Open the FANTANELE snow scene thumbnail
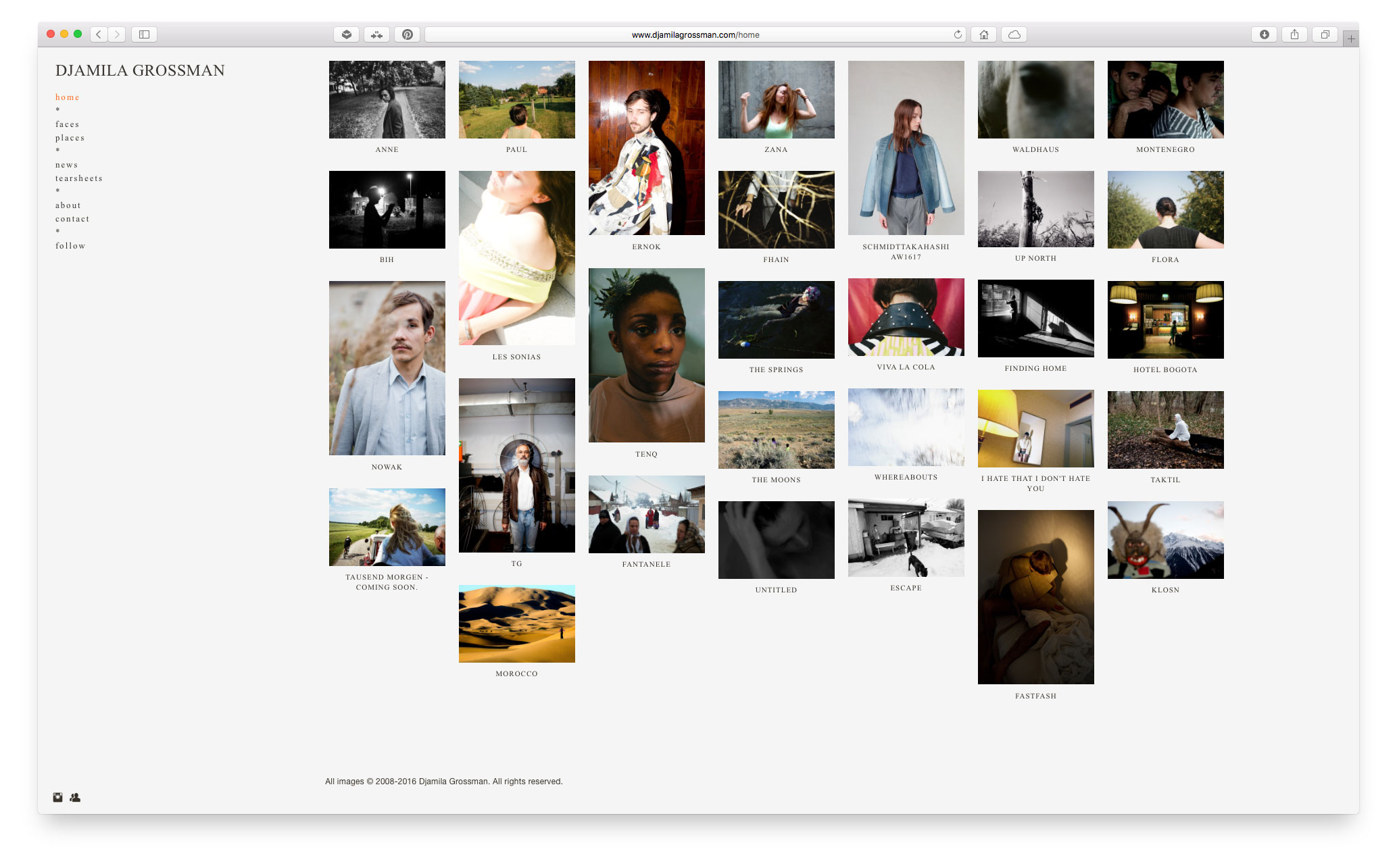The height and width of the screenshot is (868, 1397). 647,514
